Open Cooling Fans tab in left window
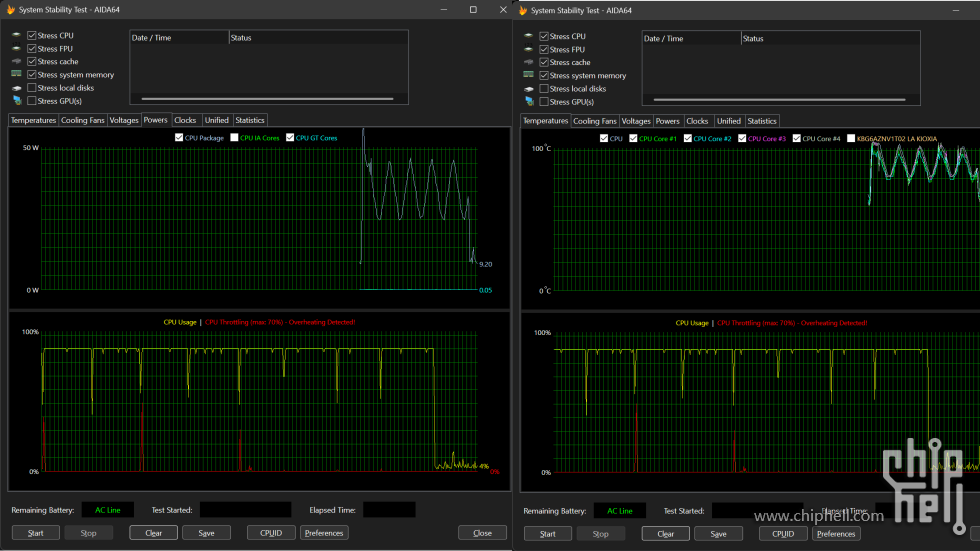This screenshot has height=551, width=980. coord(82,120)
